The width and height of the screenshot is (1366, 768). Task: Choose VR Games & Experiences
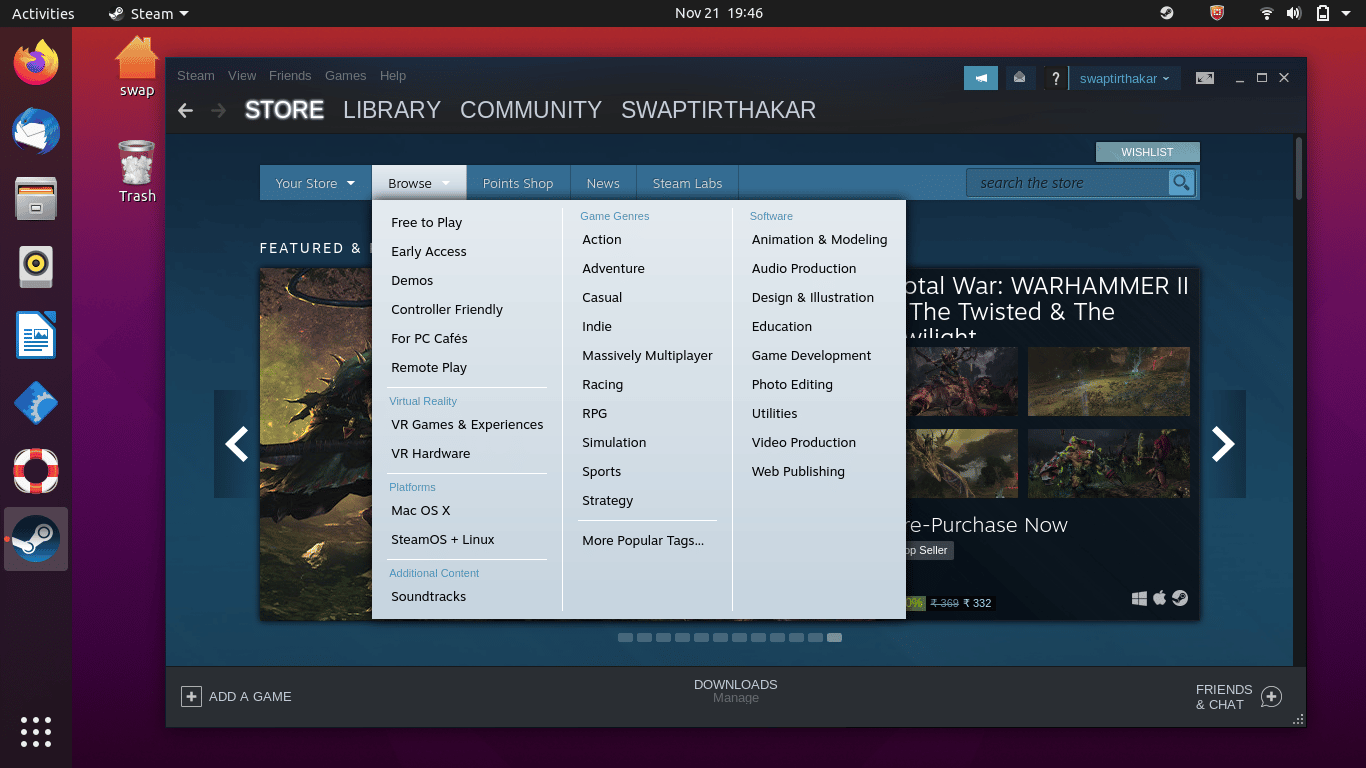[x=467, y=424]
